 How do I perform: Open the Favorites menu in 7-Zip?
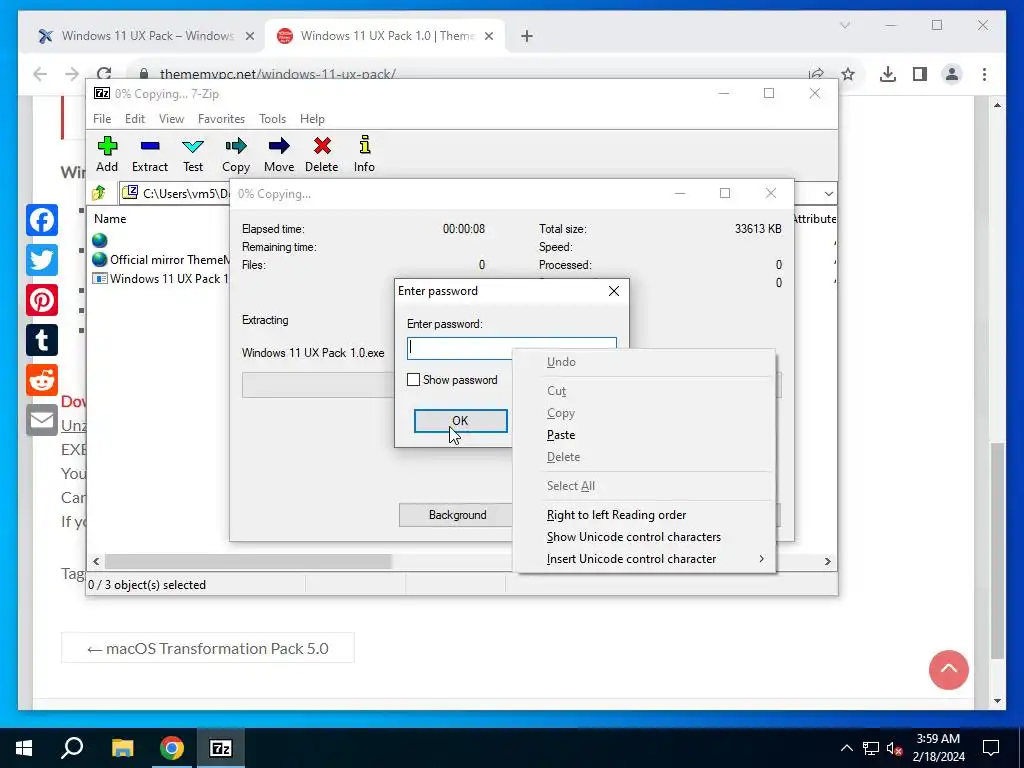click(221, 119)
